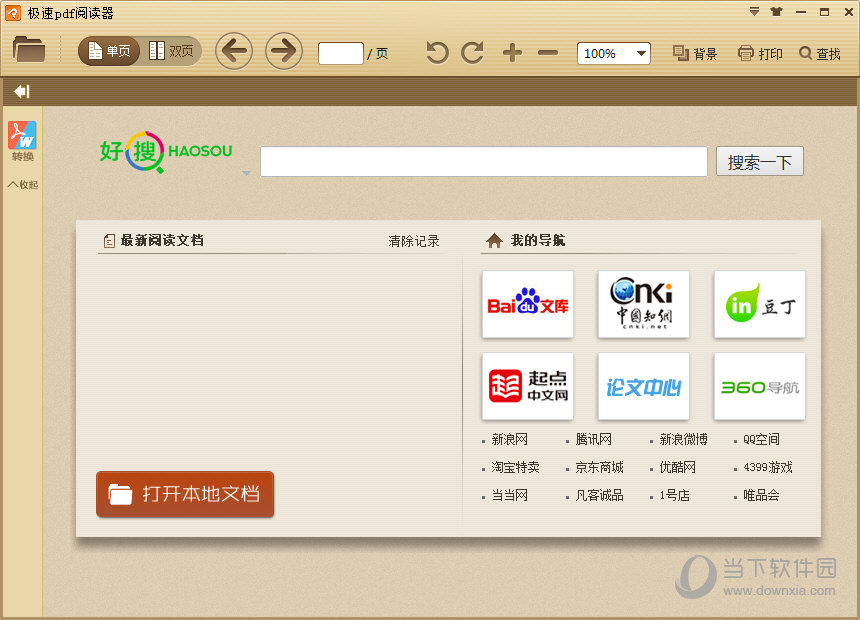Visit the QQ空间 link

point(761,439)
